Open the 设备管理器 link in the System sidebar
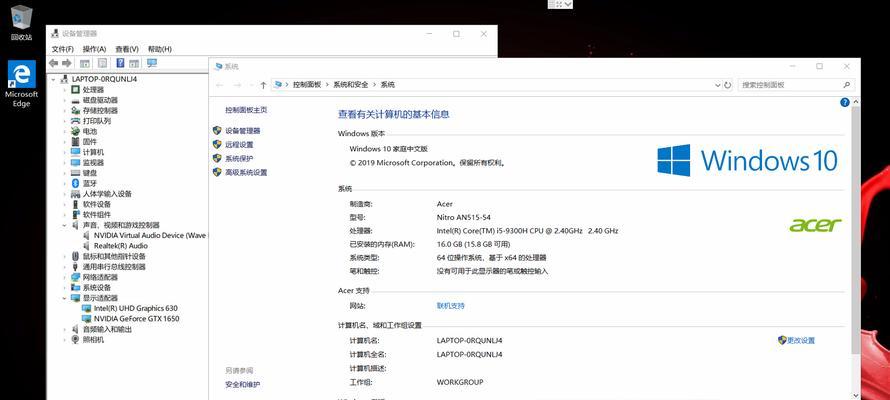890x400 pixels. [x=242, y=130]
